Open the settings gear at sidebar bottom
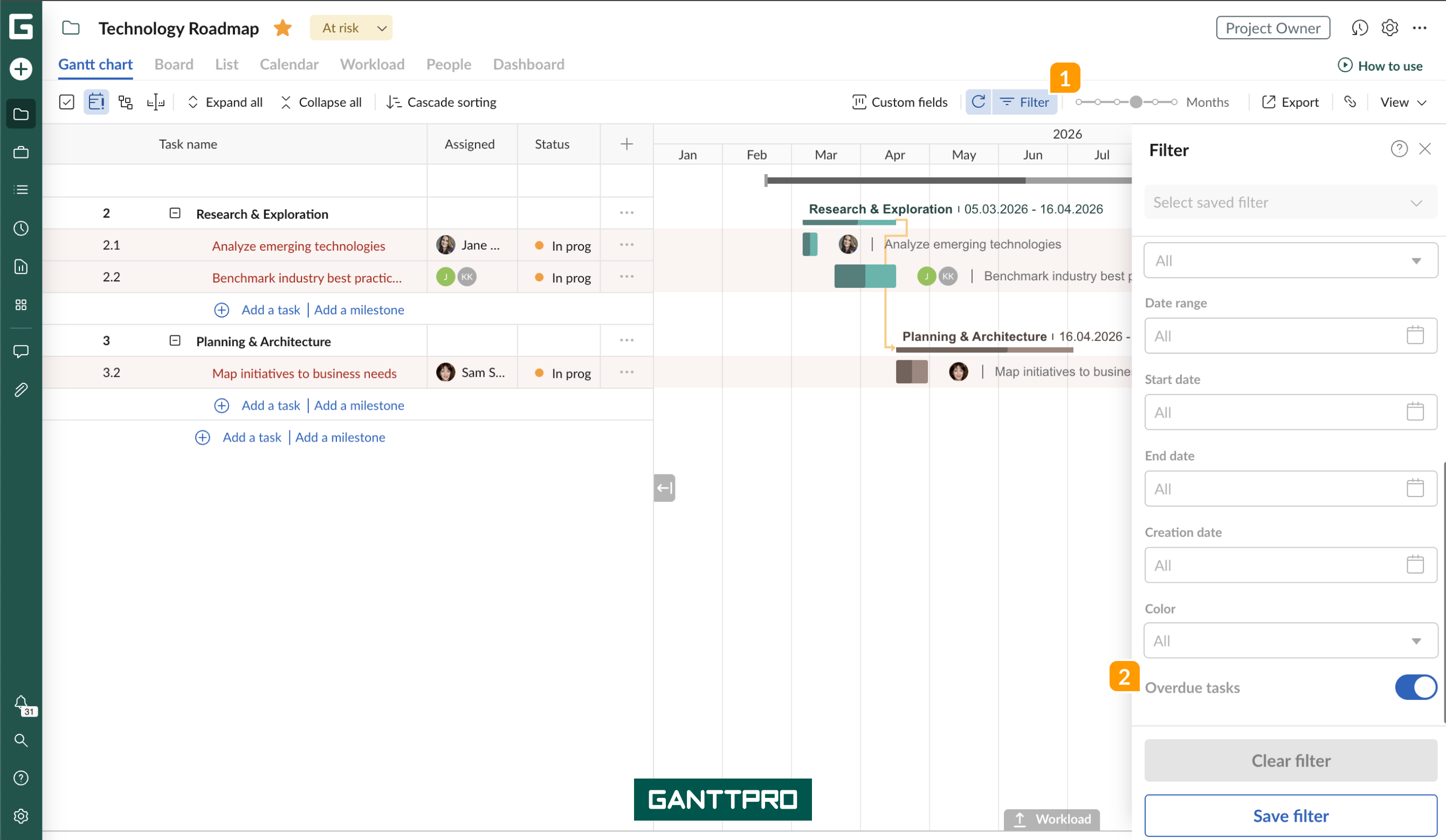Screen dimensions: 1446x840 20,816
